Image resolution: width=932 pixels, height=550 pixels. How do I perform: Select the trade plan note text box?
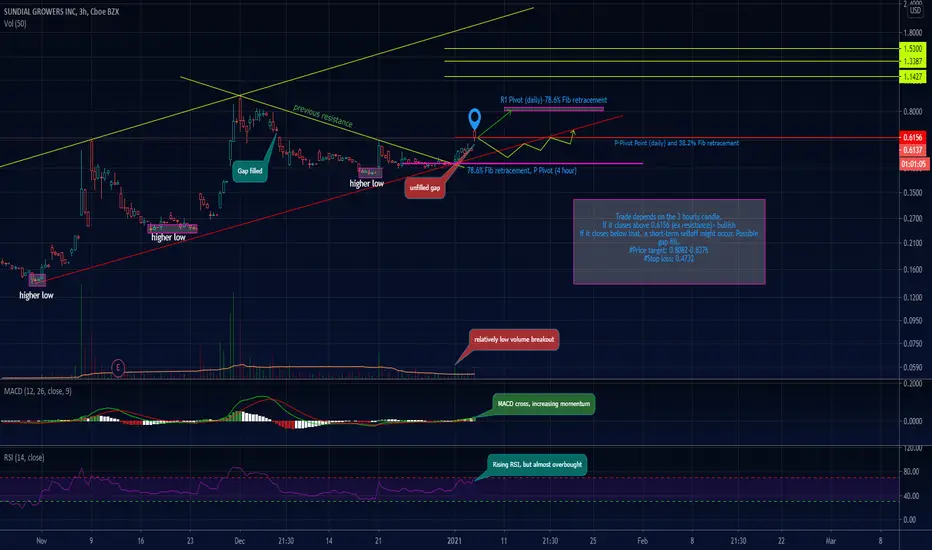point(669,241)
